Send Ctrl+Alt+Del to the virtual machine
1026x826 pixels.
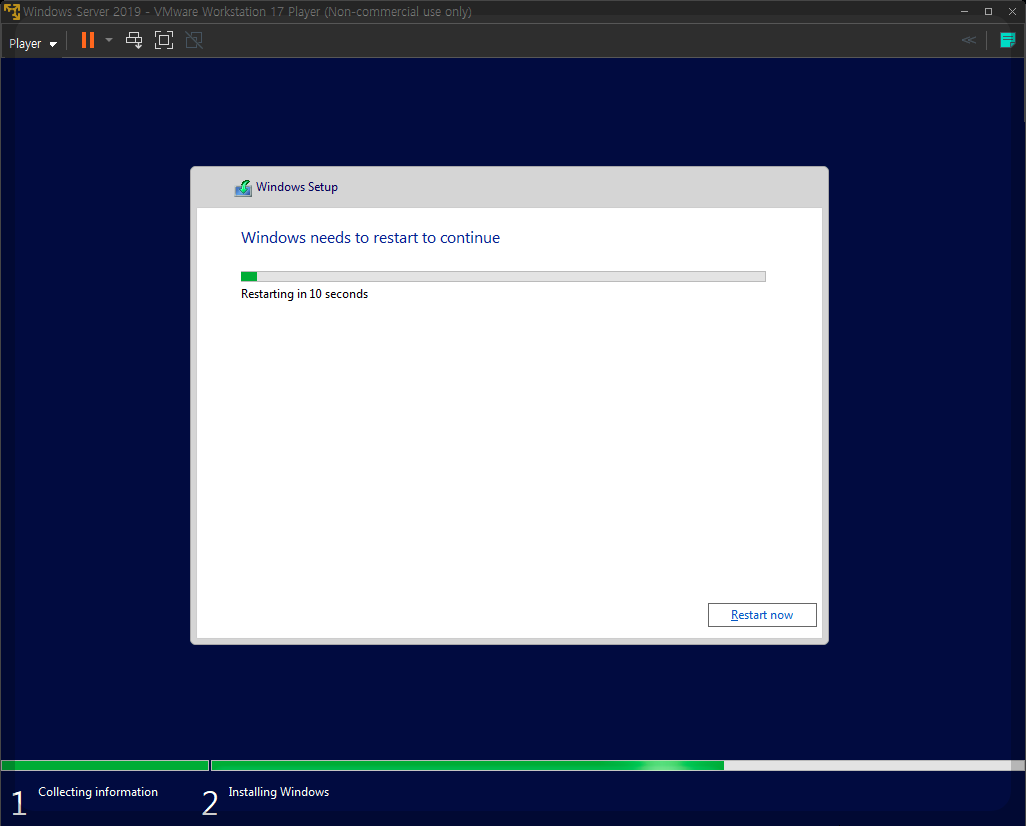click(x=133, y=41)
